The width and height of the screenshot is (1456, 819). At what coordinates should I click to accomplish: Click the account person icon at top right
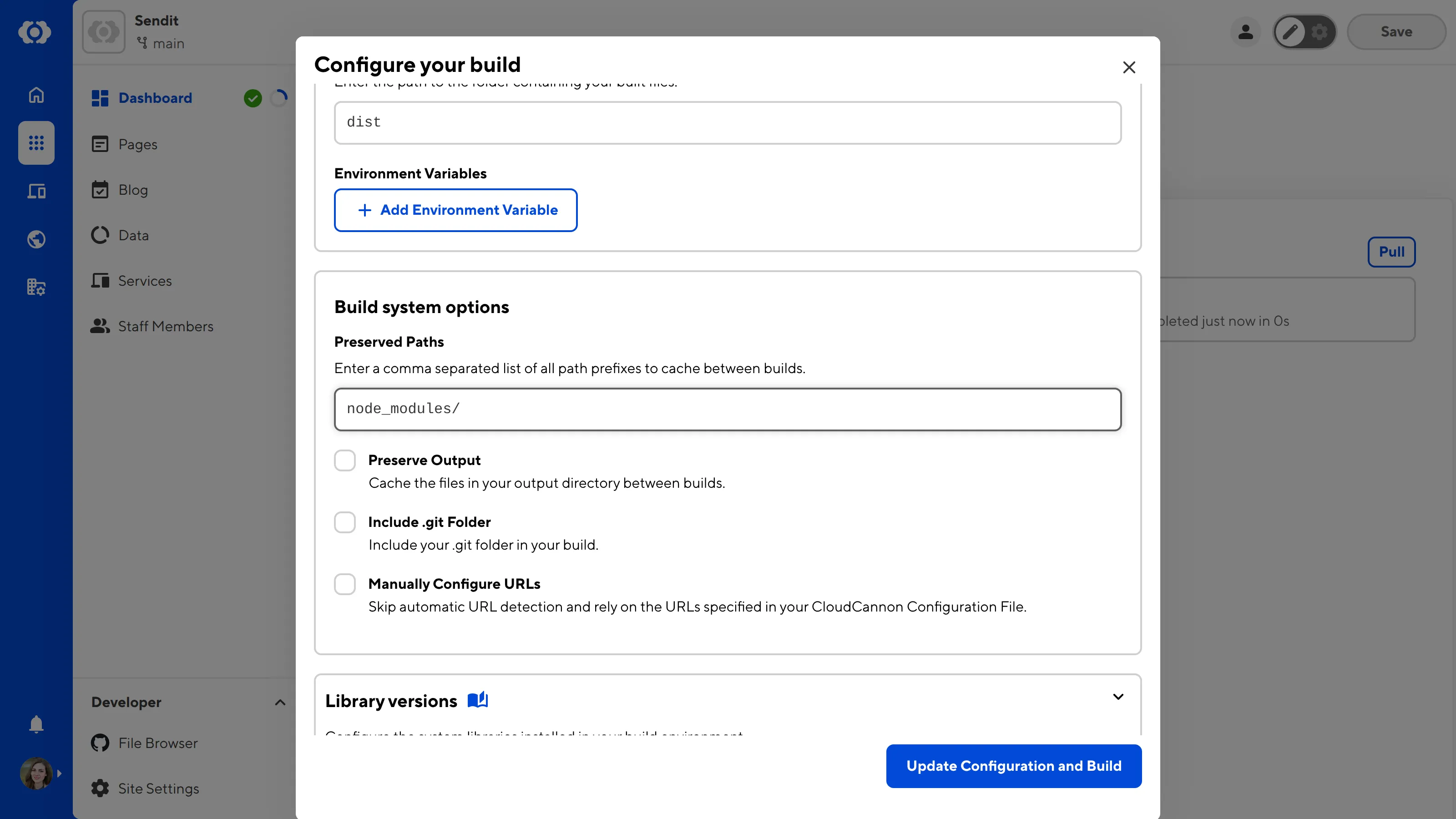click(x=1246, y=32)
